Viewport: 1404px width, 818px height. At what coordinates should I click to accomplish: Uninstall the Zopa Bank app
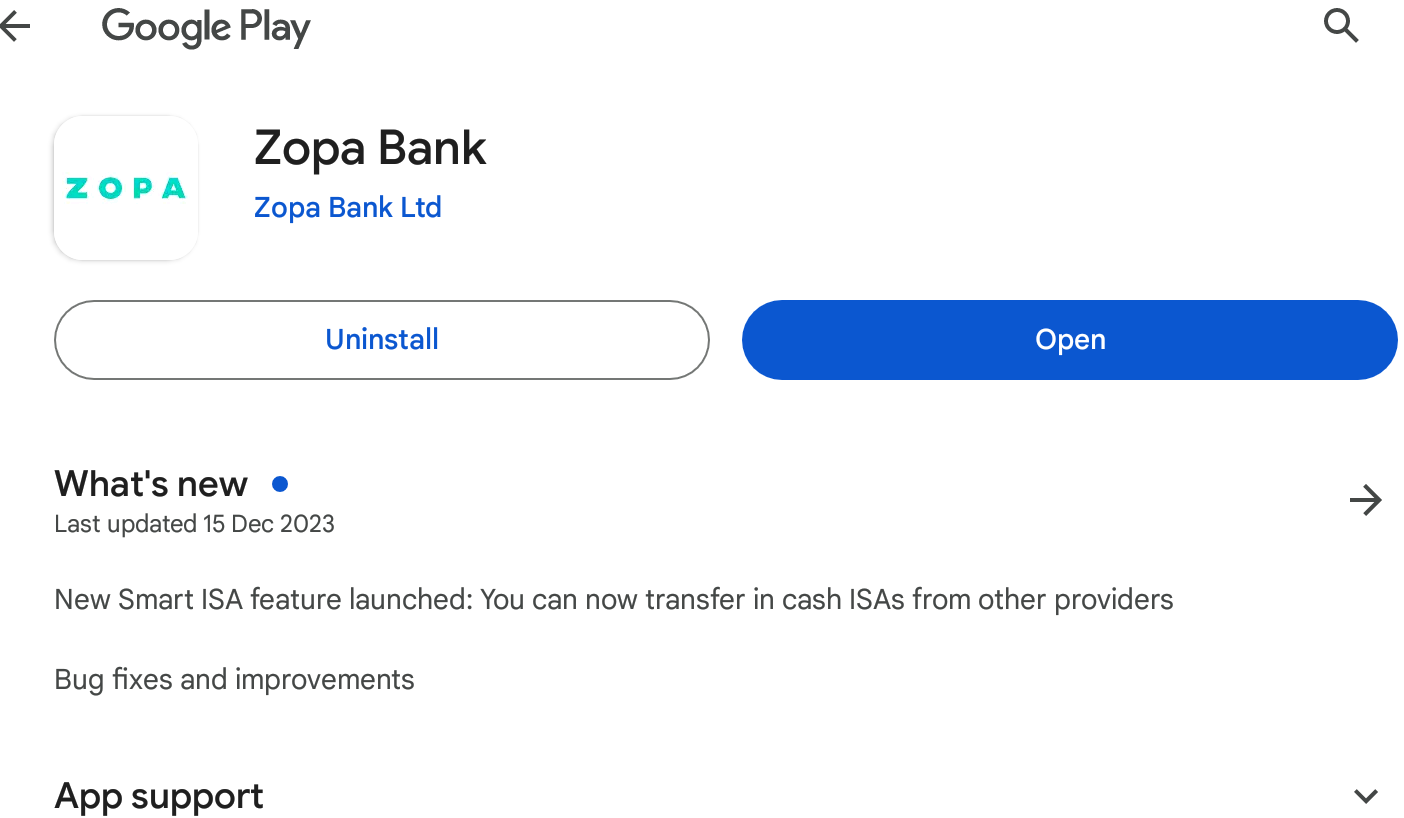382,340
